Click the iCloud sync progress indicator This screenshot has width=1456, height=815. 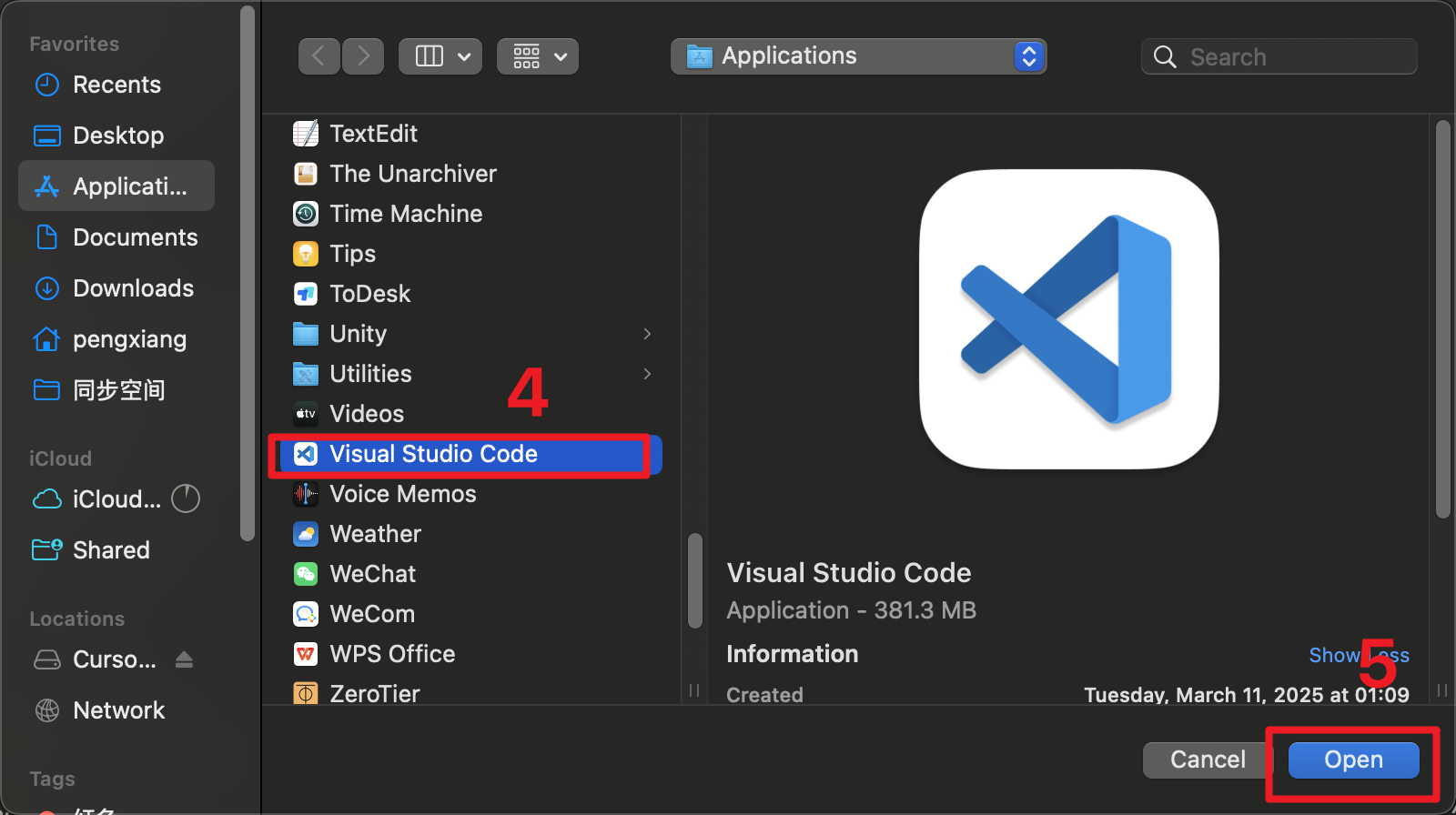186,498
